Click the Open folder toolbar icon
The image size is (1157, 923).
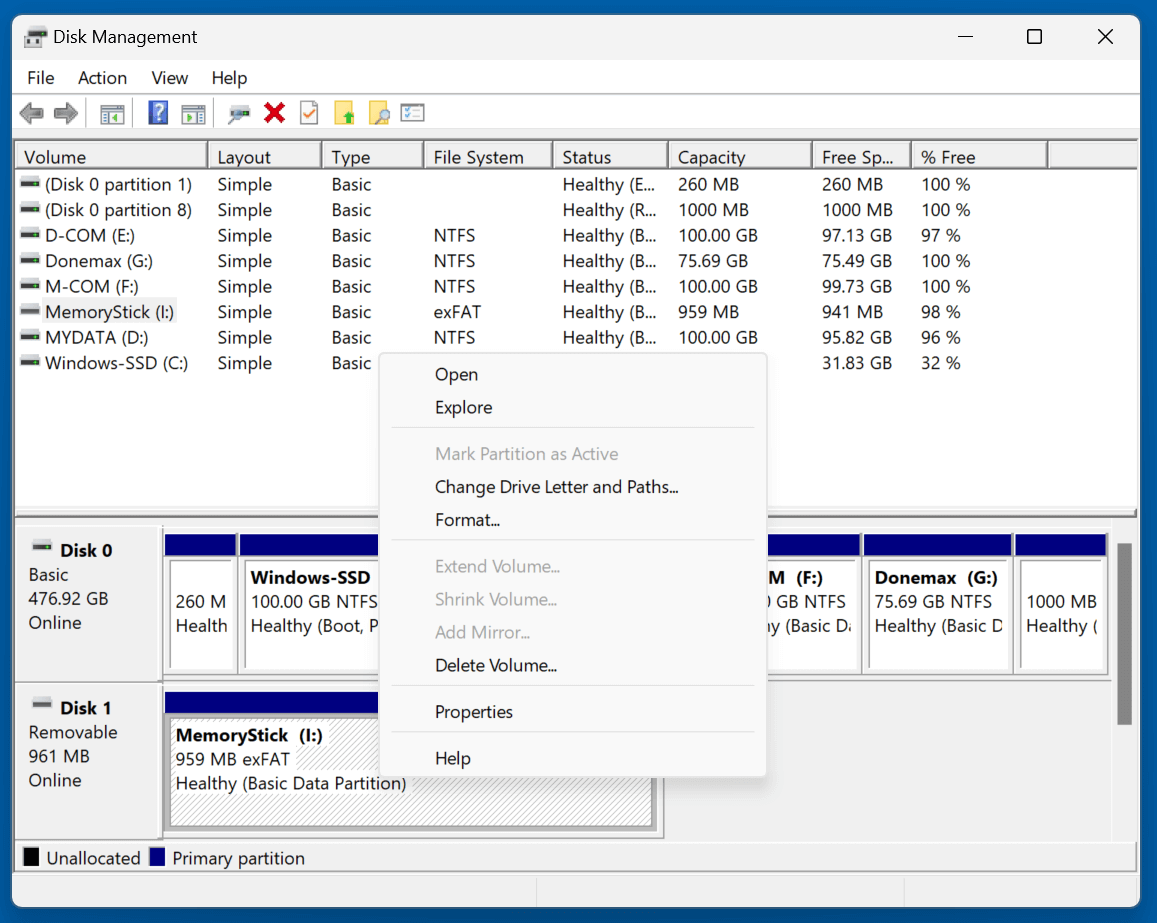coord(344,112)
